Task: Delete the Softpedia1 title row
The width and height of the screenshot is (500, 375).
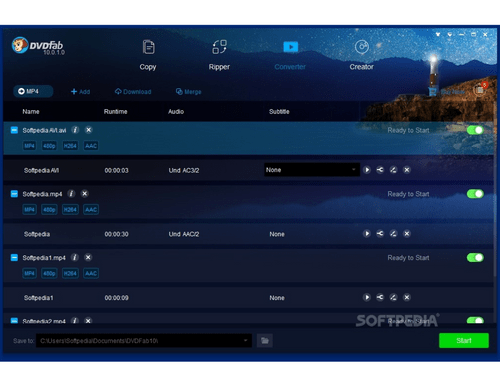Action: (407, 297)
